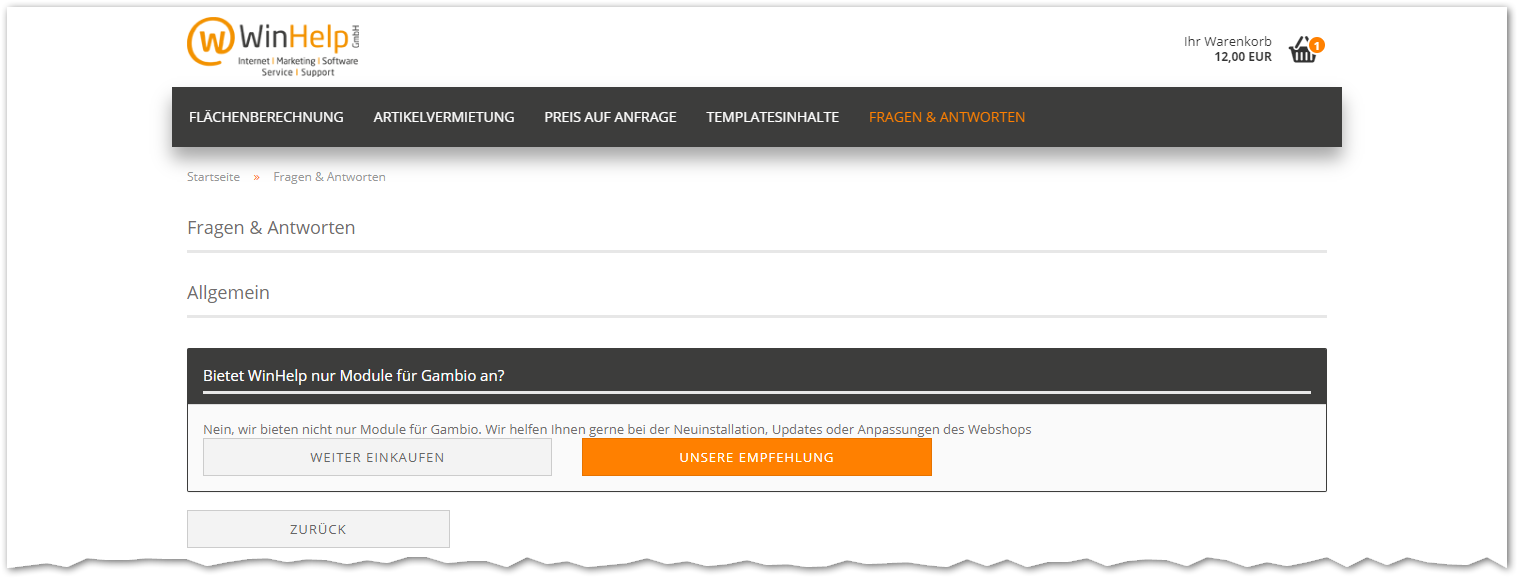The height and width of the screenshot is (579, 1518).
Task: Click the Fragen & Antworten page heading
Action: click(x=271, y=228)
